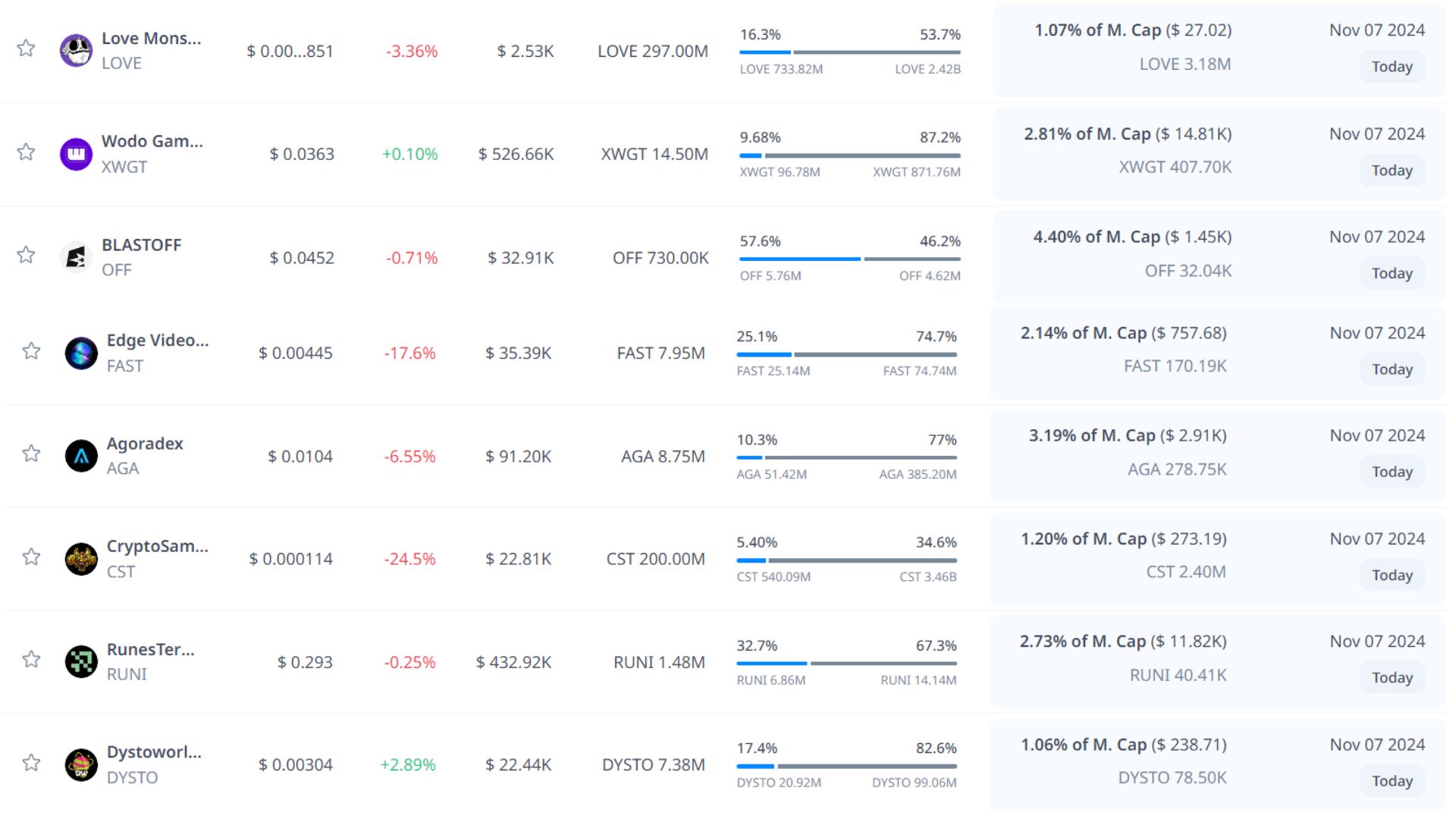1456x819 pixels.
Task: Star Love Monster as a favorite
Action: click(x=27, y=49)
